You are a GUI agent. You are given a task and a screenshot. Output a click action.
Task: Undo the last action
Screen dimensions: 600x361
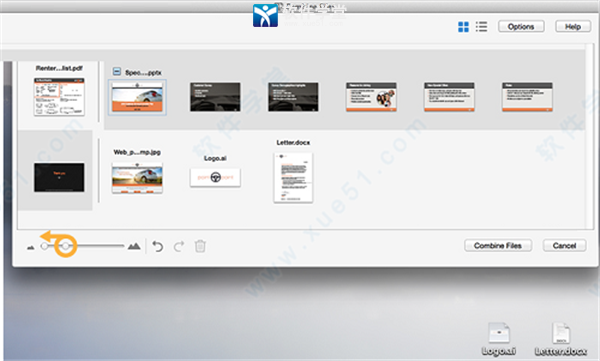158,246
